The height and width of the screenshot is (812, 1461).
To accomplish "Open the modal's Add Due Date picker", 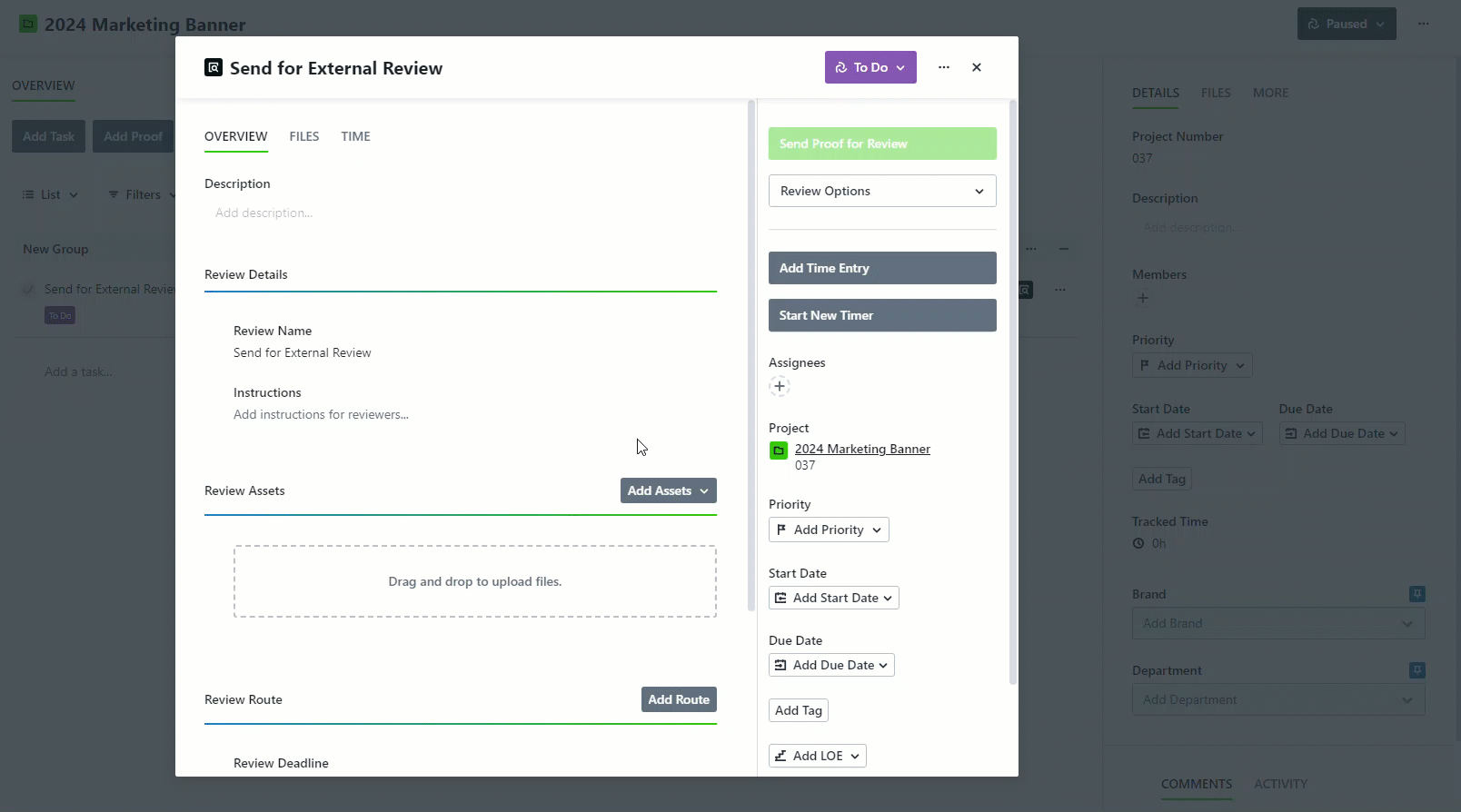I will point(831,665).
